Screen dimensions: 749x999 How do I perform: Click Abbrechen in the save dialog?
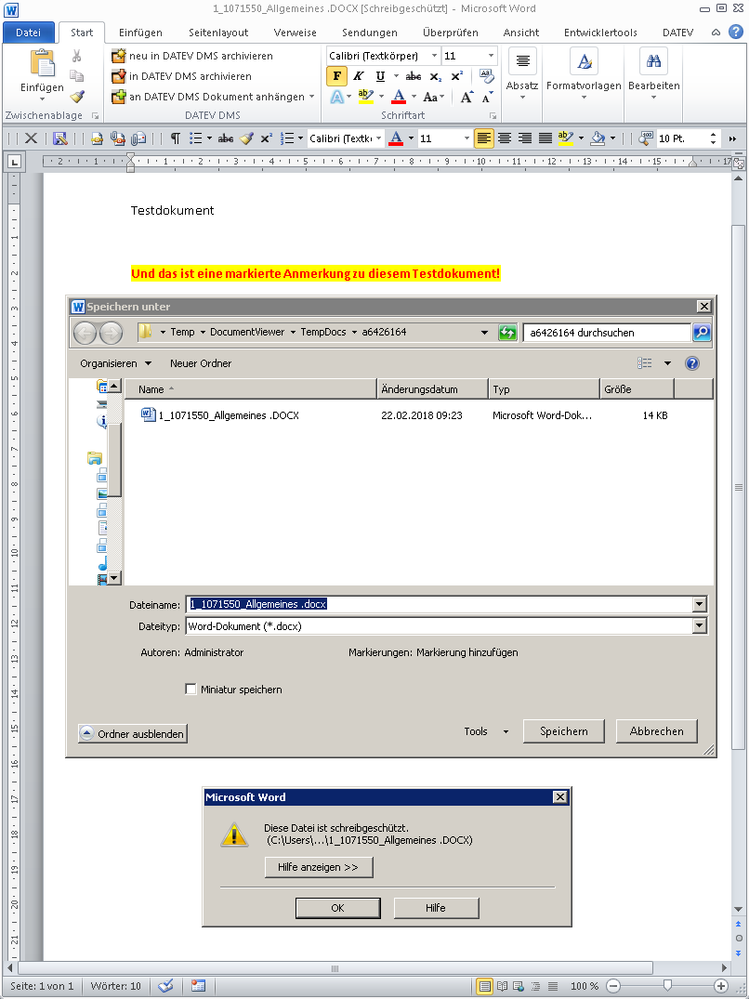657,731
